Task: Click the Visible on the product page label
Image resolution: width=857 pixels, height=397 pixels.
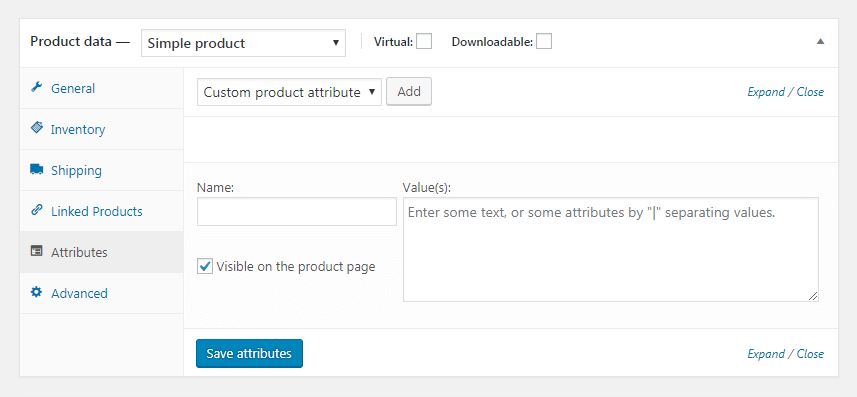Action: point(296,267)
